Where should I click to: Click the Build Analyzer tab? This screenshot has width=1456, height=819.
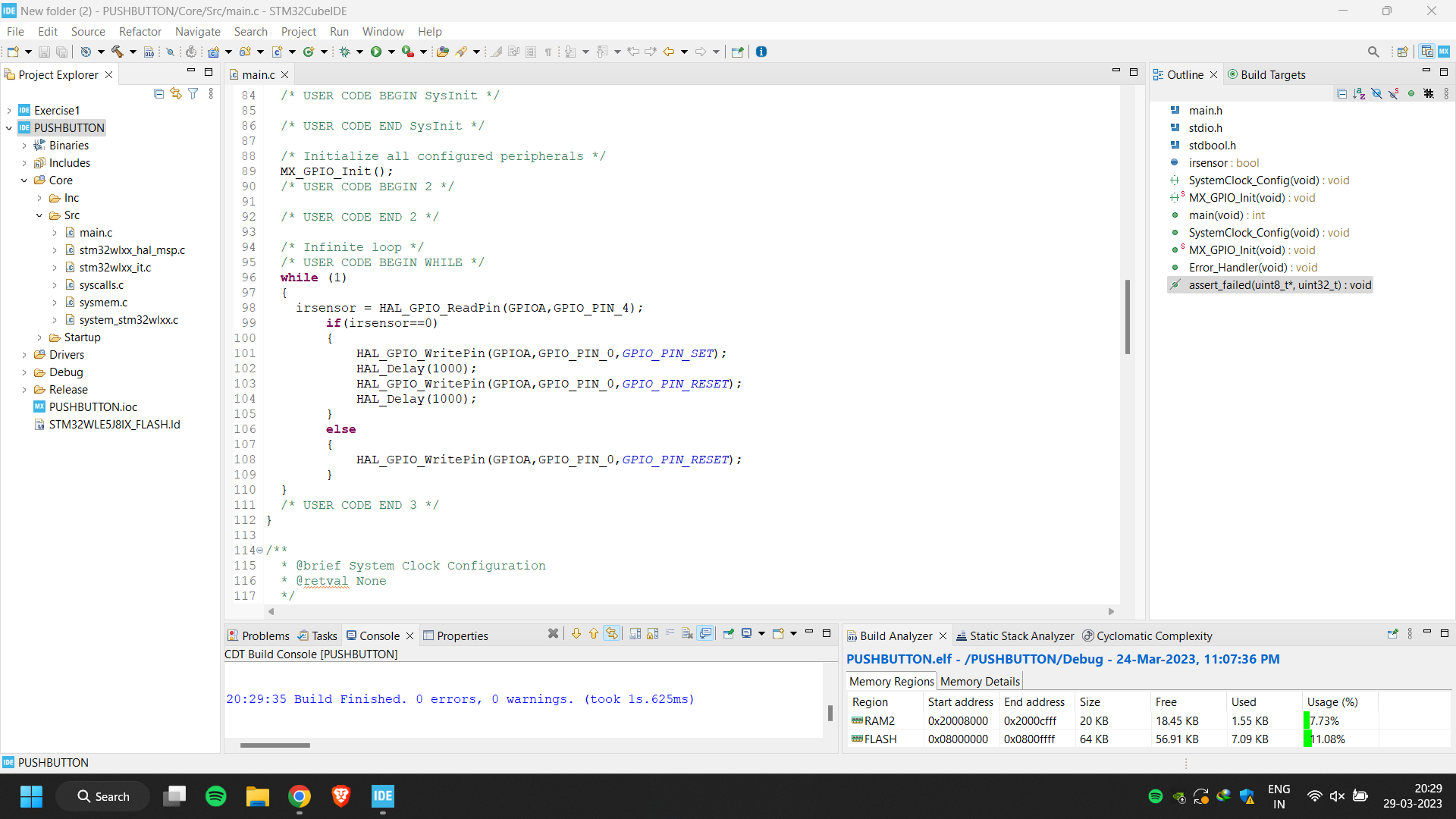pyautogui.click(x=895, y=636)
